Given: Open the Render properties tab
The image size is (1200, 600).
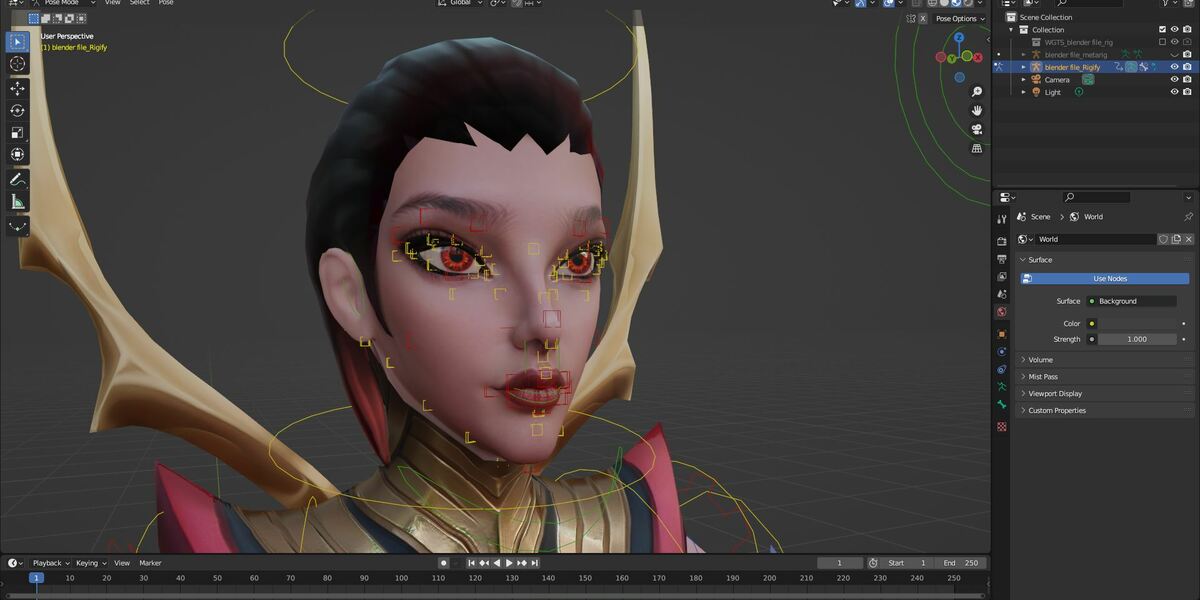Looking at the screenshot, I should pyautogui.click(x=1002, y=241).
